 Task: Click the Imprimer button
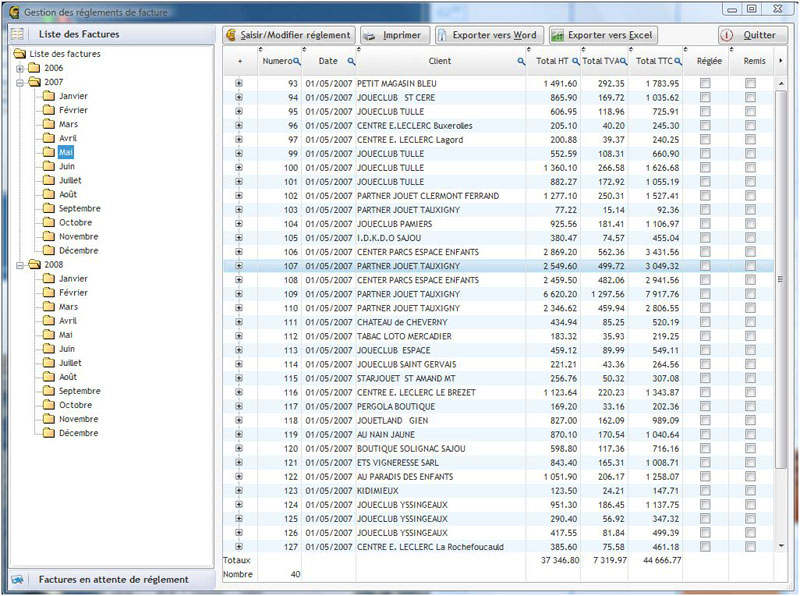click(x=395, y=35)
